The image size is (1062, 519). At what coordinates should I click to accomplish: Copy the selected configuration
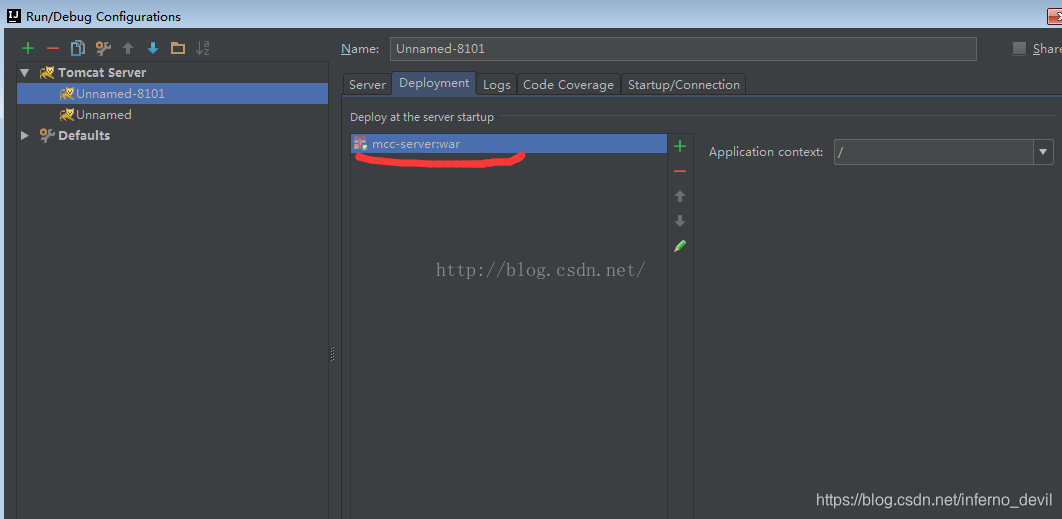pos(78,48)
